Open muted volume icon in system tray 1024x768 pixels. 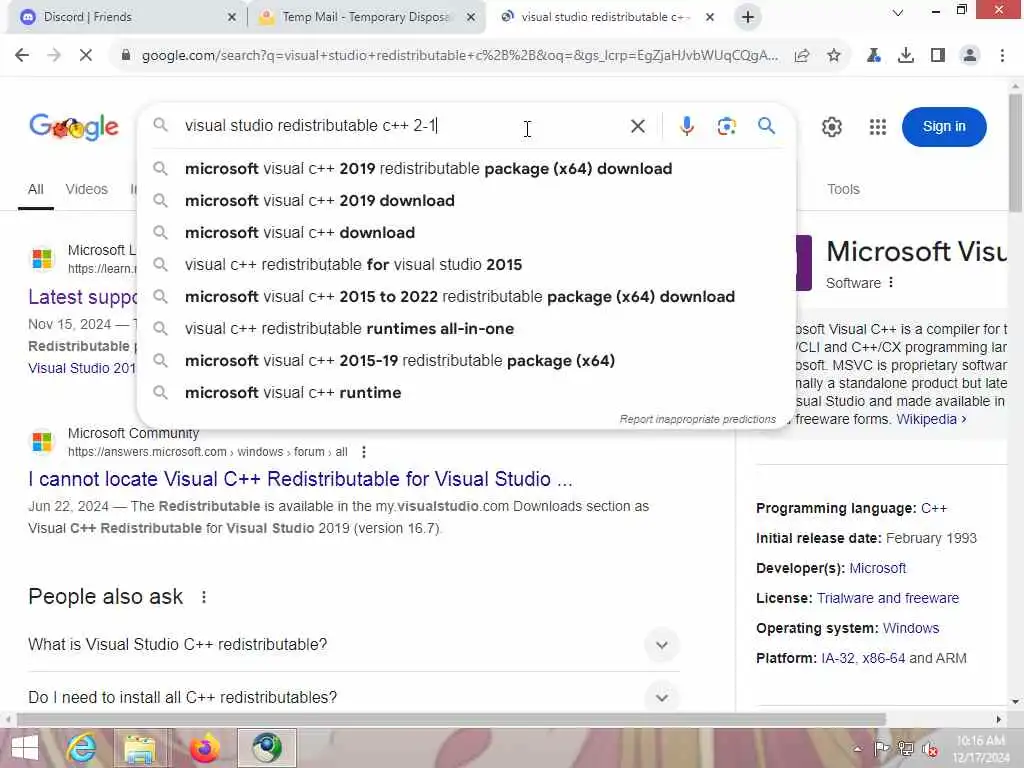[x=929, y=749]
